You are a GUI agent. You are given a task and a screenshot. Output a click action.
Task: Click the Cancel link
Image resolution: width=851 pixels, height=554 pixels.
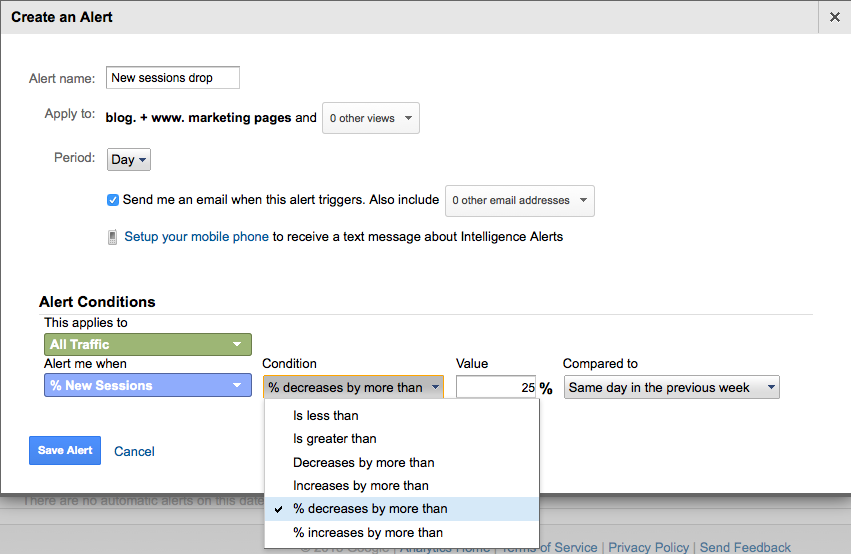(x=134, y=451)
